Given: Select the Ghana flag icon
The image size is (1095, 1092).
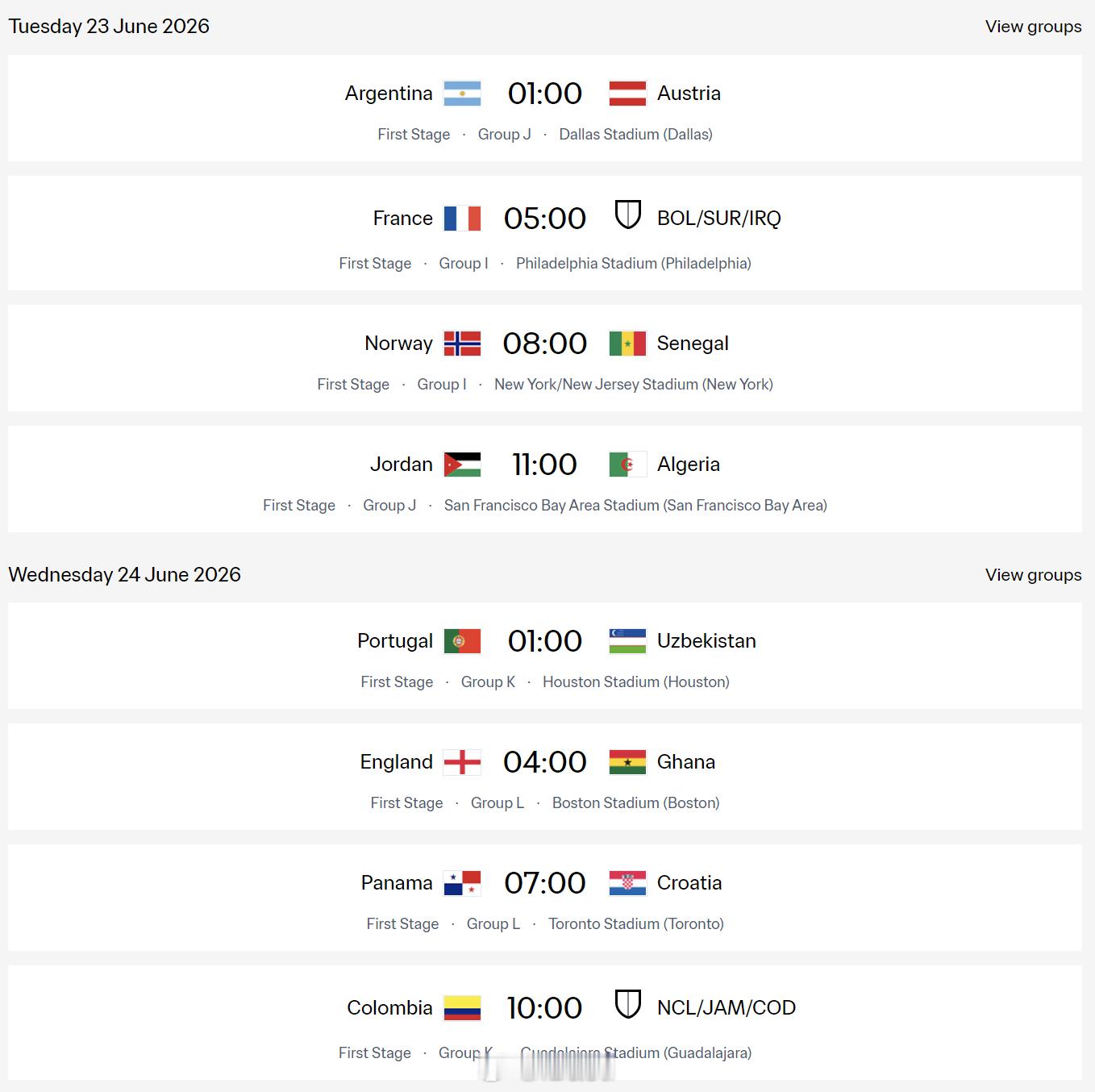Looking at the screenshot, I should click(627, 762).
